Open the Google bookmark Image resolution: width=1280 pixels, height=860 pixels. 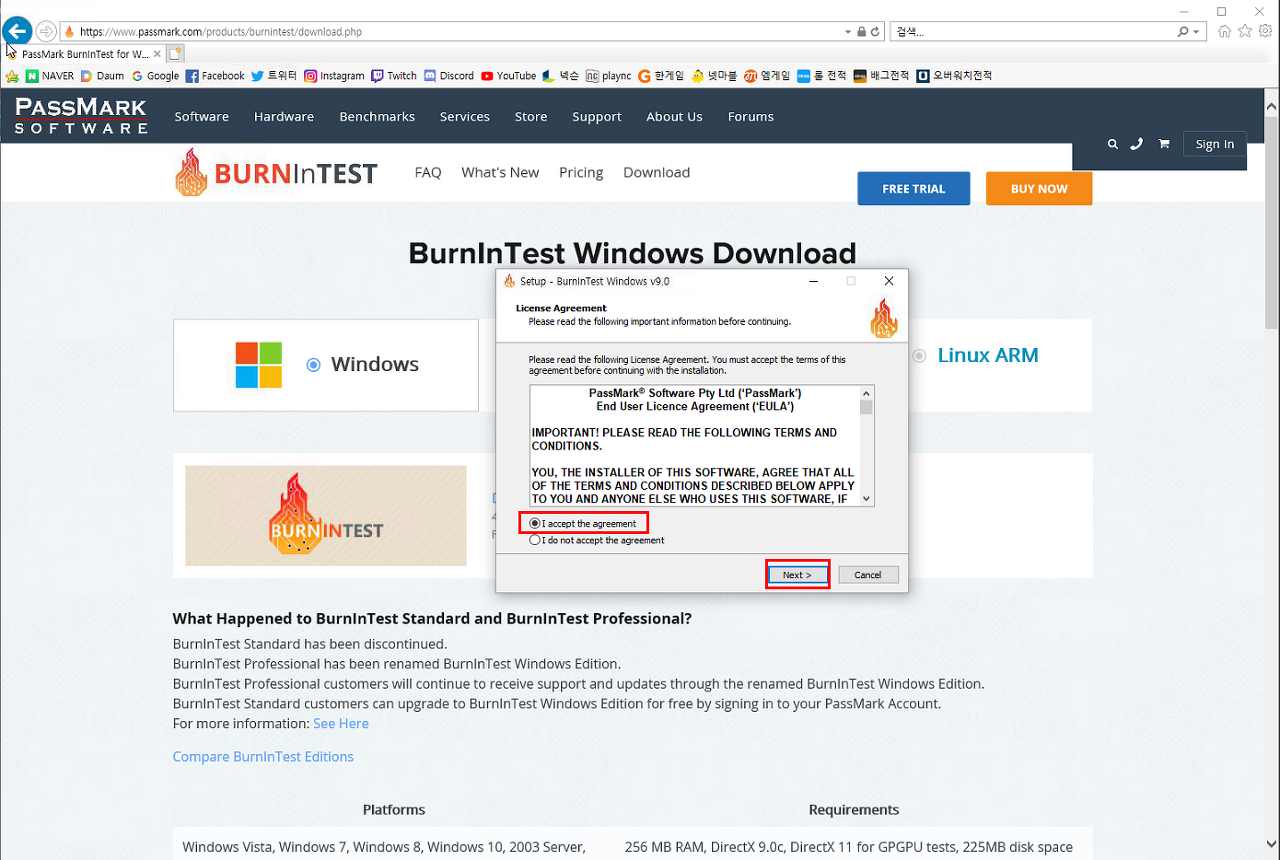tap(155, 76)
